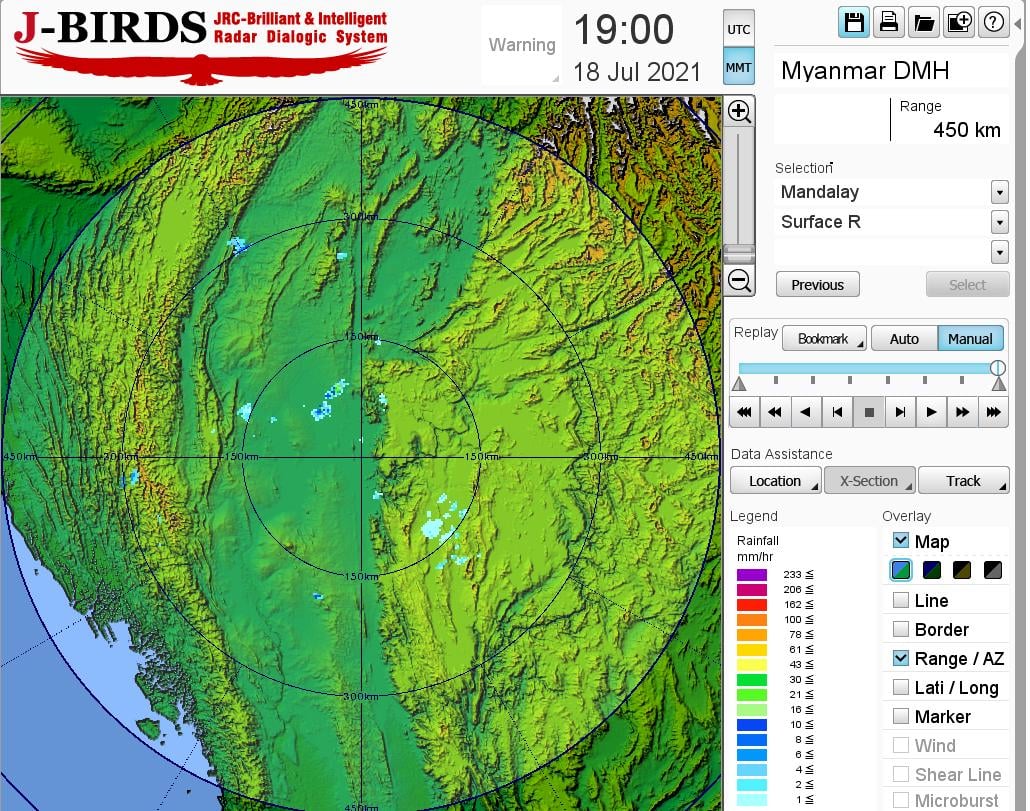This screenshot has width=1030, height=811.
Task: Open the folder icon in the top toolbar
Action: (x=923, y=22)
